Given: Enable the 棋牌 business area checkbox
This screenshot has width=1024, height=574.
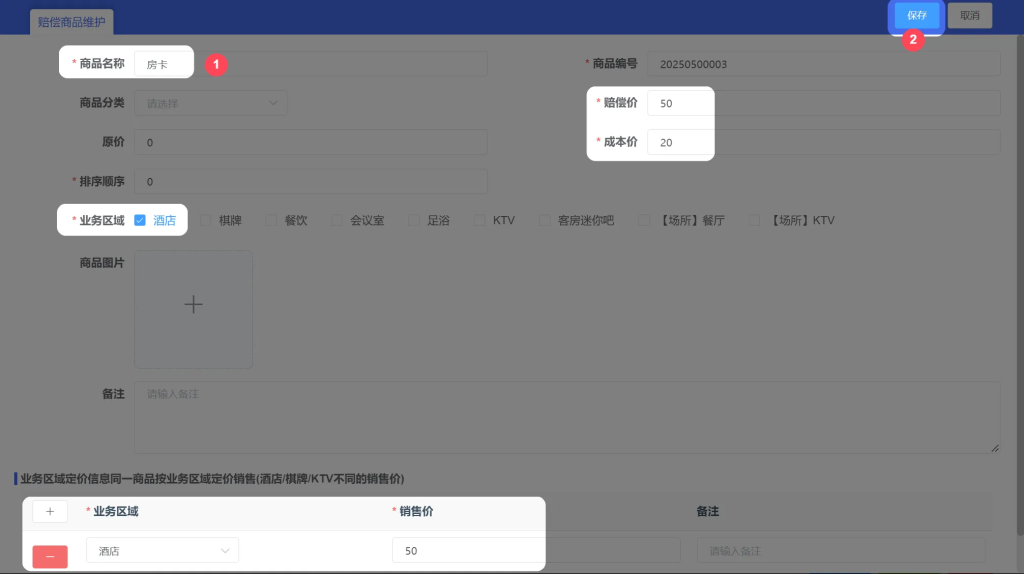Looking at the screenshot, I should [206, 220].
